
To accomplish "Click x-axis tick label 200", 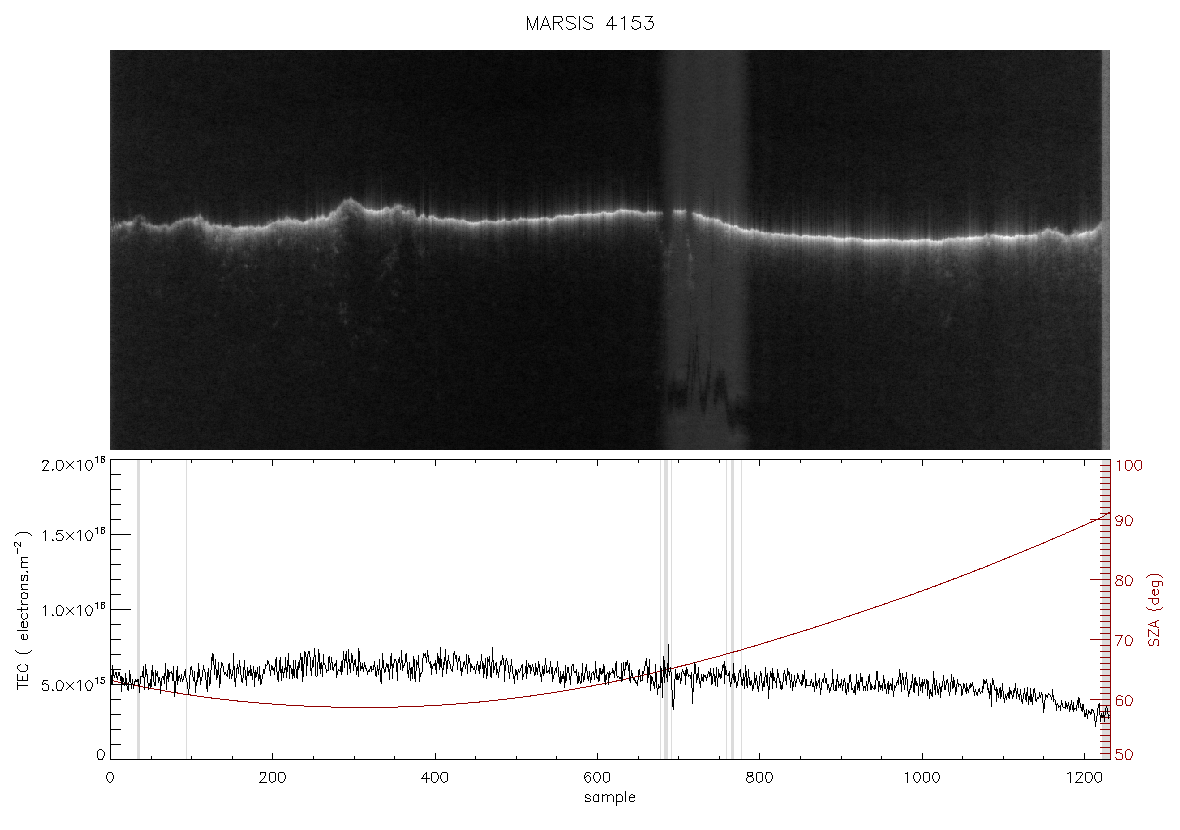I will (272, 777).
